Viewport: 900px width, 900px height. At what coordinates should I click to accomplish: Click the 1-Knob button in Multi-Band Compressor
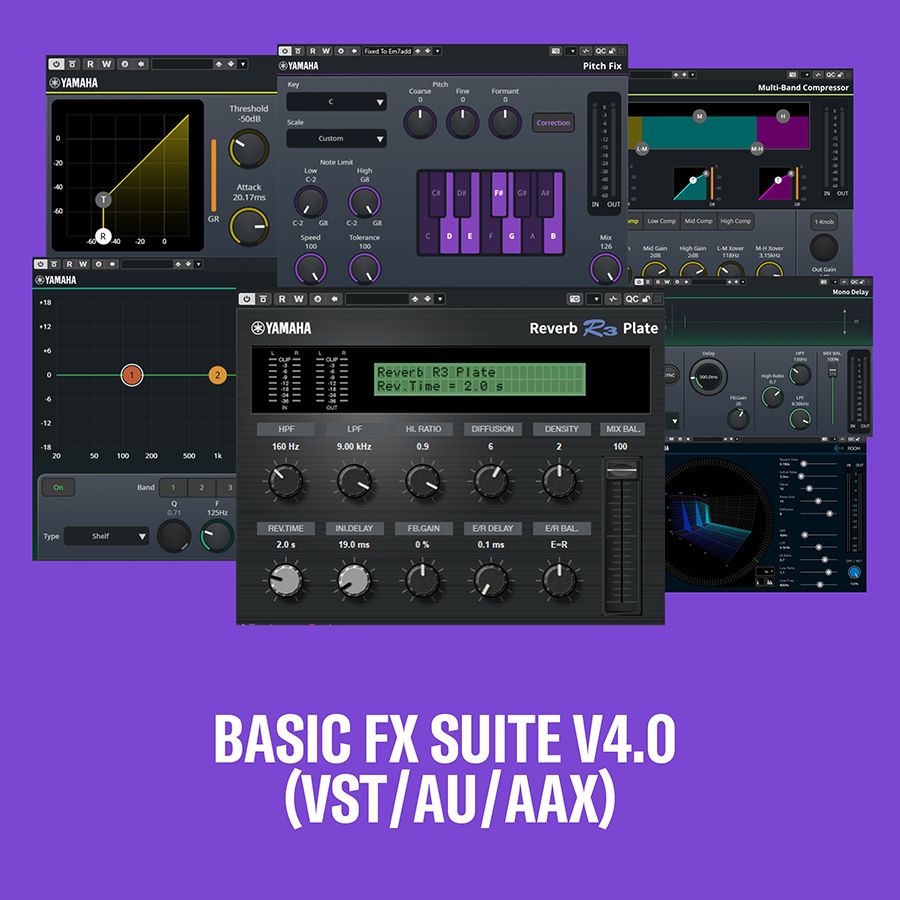[x=824, y=222]
